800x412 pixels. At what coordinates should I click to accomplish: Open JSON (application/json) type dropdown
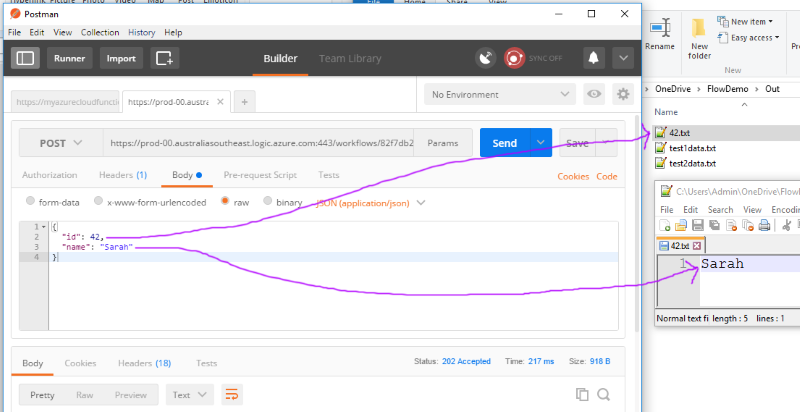(370, 203)
